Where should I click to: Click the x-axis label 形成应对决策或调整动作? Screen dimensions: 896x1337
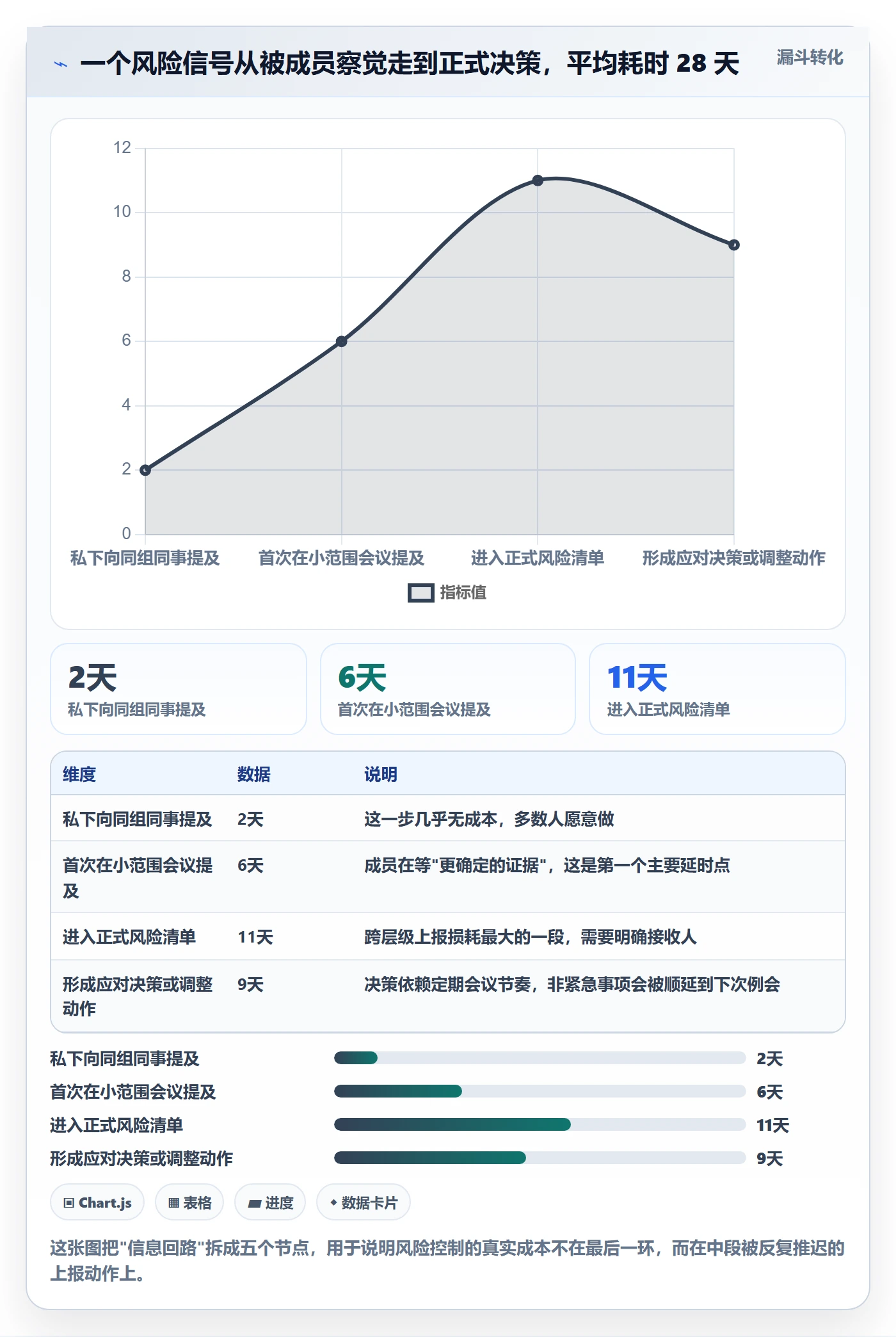coord(734,558)
